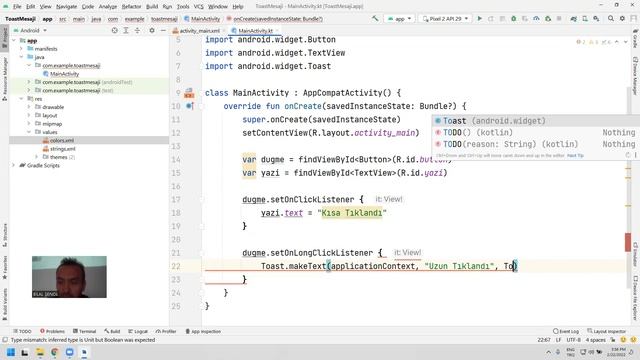Open the VCS menu
This screenshot has height=360, width=640.
pos(198,7)
